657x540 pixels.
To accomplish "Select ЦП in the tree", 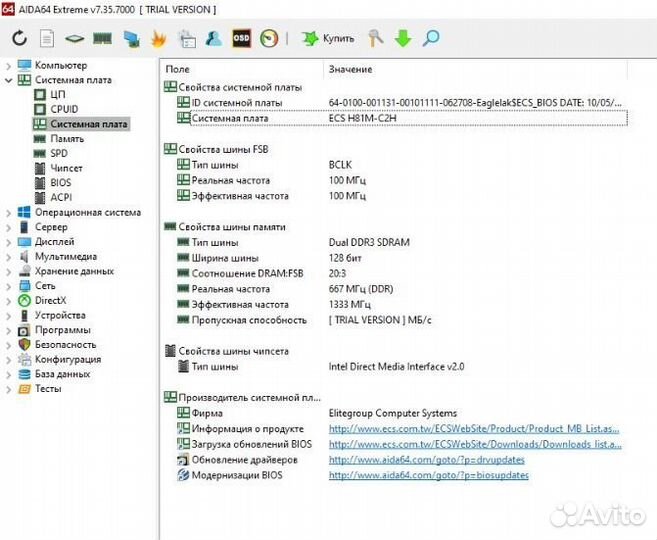I will pyautogui.click(x=50, y=95).
